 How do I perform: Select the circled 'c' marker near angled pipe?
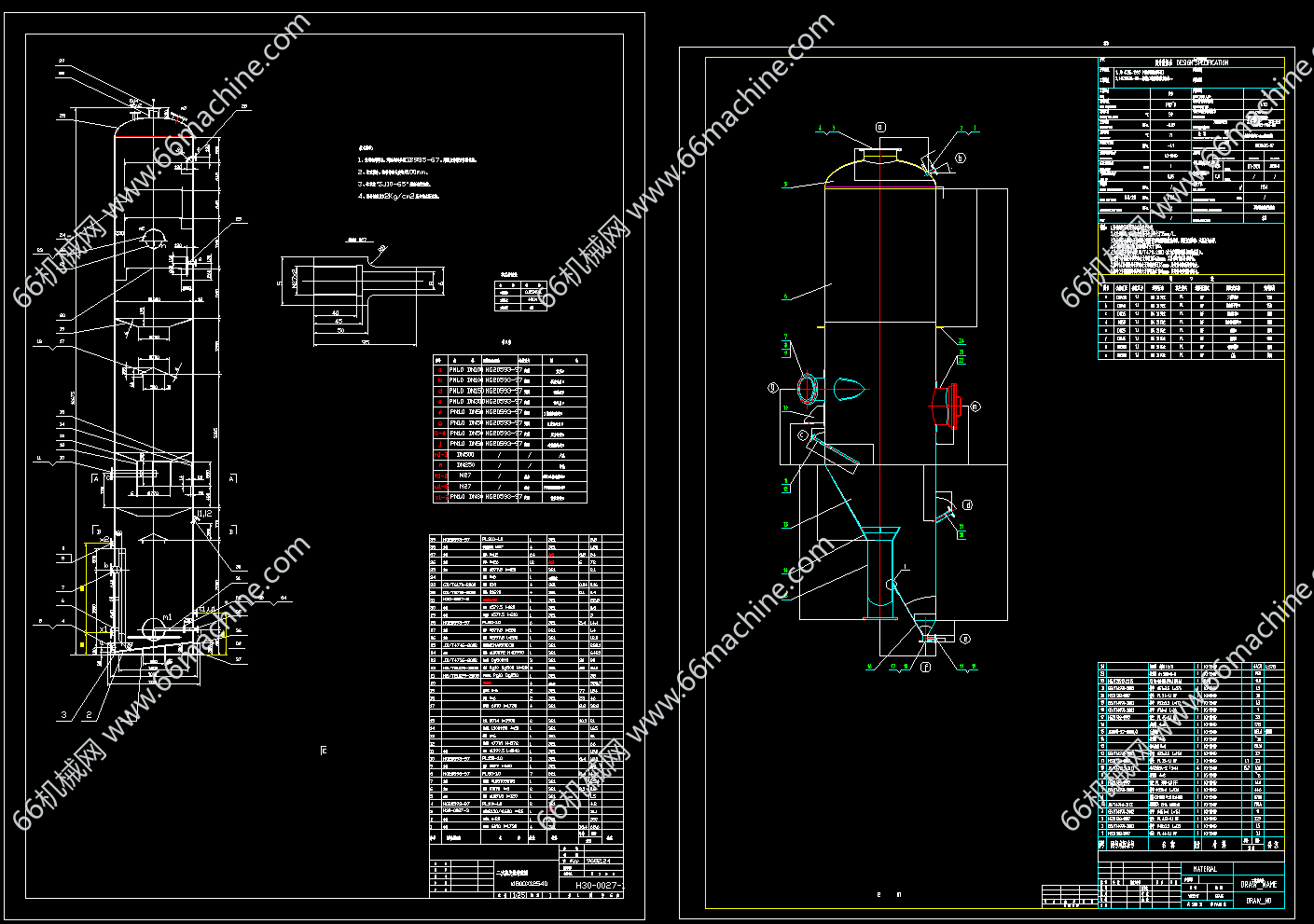pyautogui.click(x=803, y=435)
